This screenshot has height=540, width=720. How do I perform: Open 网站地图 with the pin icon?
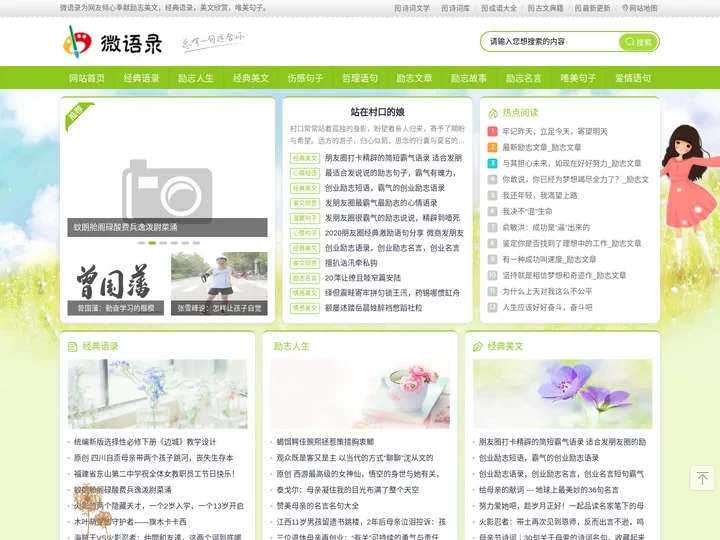640,8
